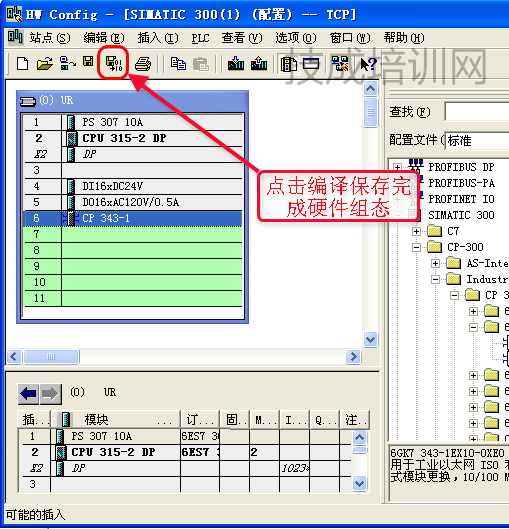Download to module toolbar icon
The height and width of the screenshot is (529, 509).
[236, 63]
